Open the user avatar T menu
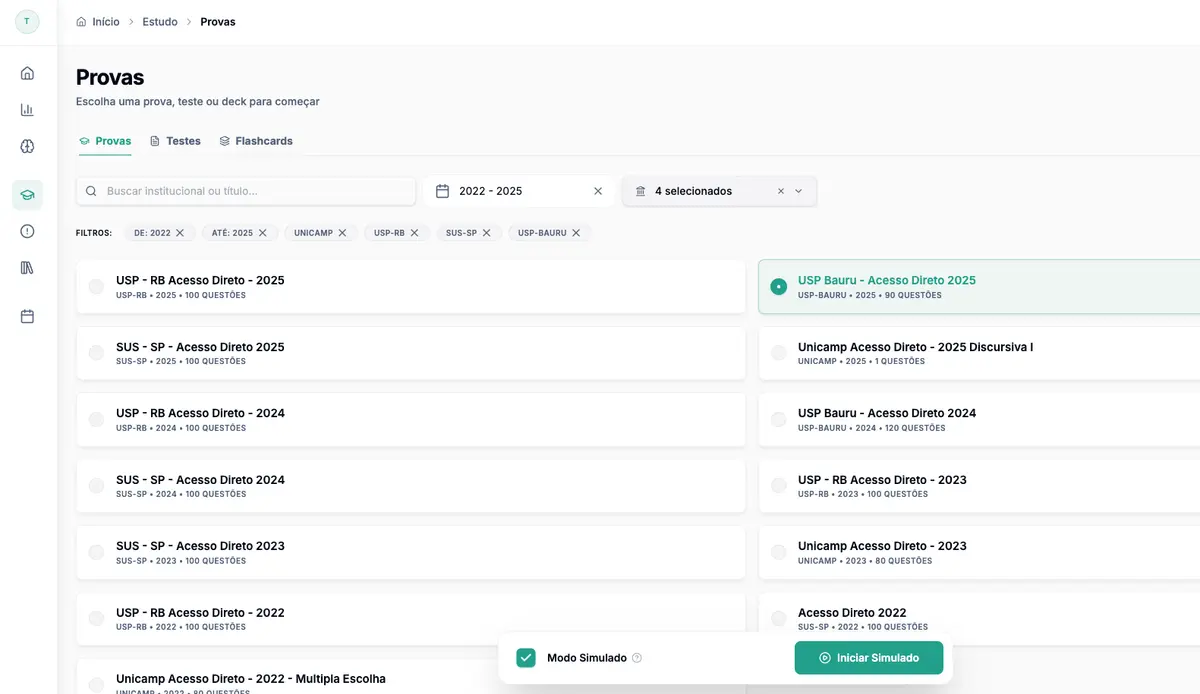Viewport: 1200px width, 694px height. (27, 21)
